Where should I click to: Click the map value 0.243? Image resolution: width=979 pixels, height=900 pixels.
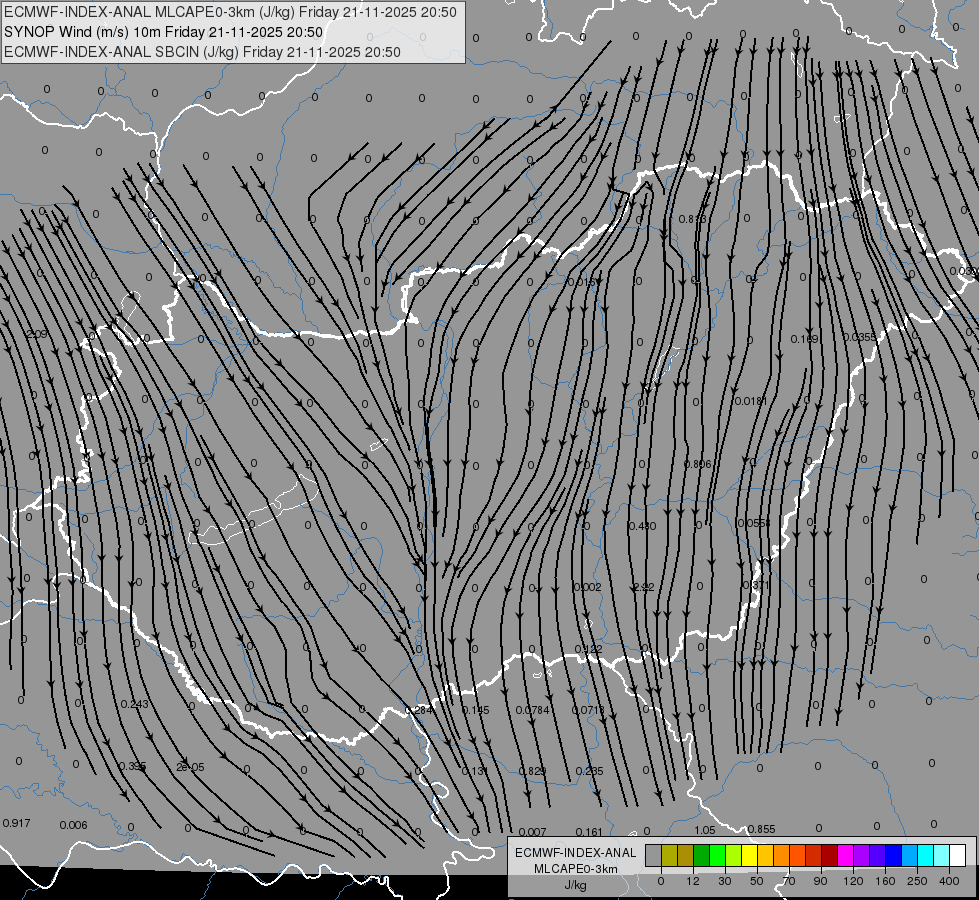point(134,704)
